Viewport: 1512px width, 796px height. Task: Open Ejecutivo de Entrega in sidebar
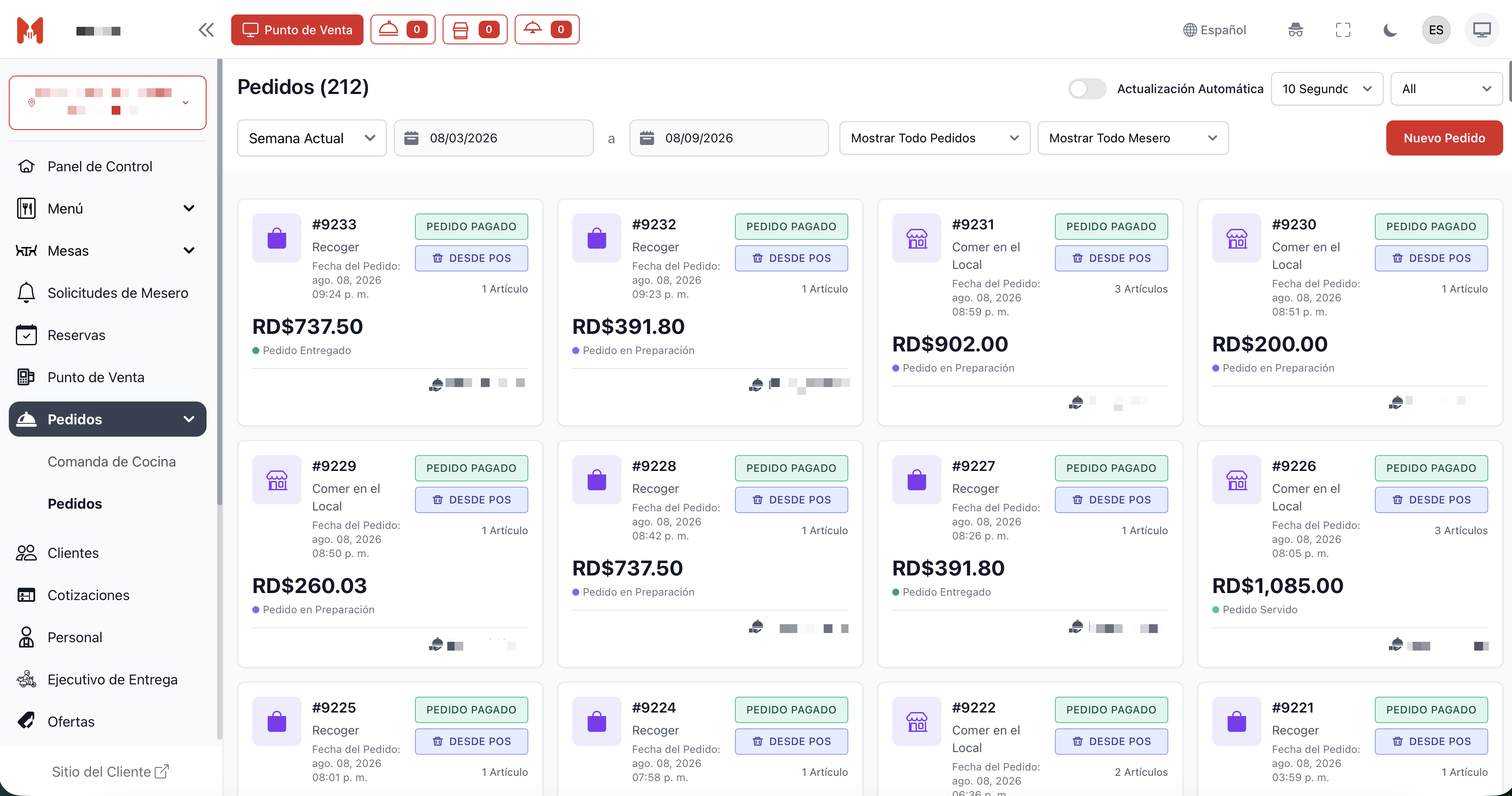pyautogui.click(x=107, y=679)
